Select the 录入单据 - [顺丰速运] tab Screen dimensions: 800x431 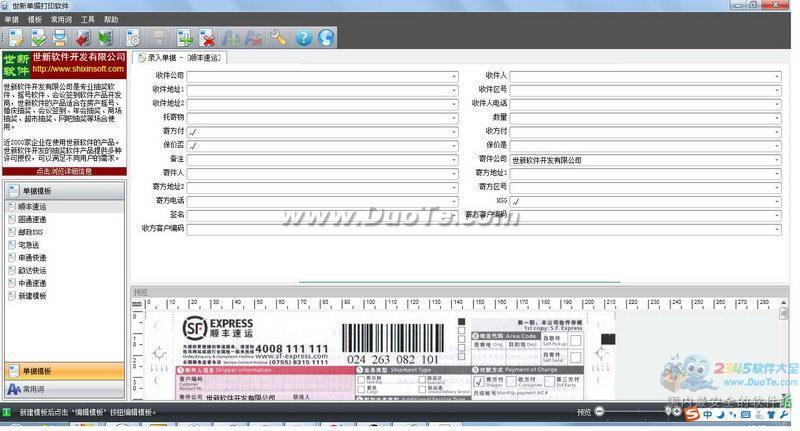click(180, 58)
